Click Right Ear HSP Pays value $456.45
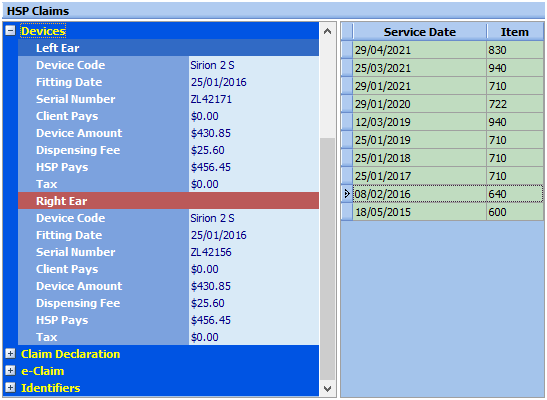Screen dimensions: 547x400 click(211, 320)
